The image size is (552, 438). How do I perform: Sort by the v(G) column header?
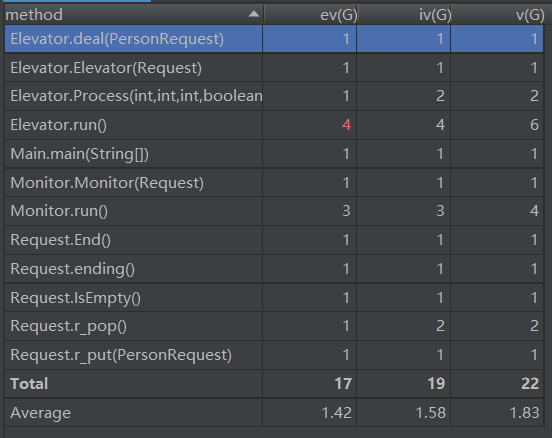[x=498, y=15]
